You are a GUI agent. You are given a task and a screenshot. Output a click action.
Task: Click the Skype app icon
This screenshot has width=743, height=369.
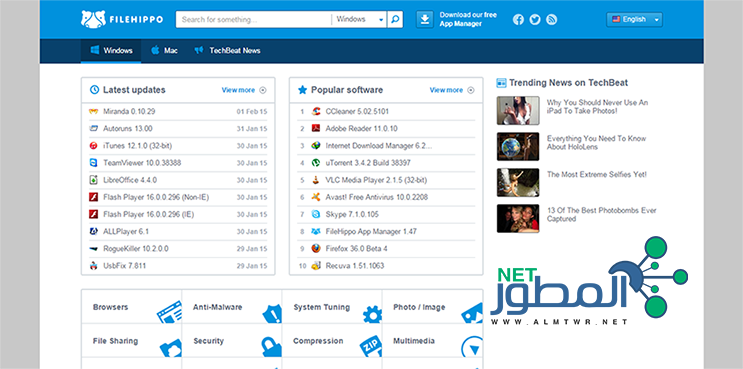click(x=316, y=214)
